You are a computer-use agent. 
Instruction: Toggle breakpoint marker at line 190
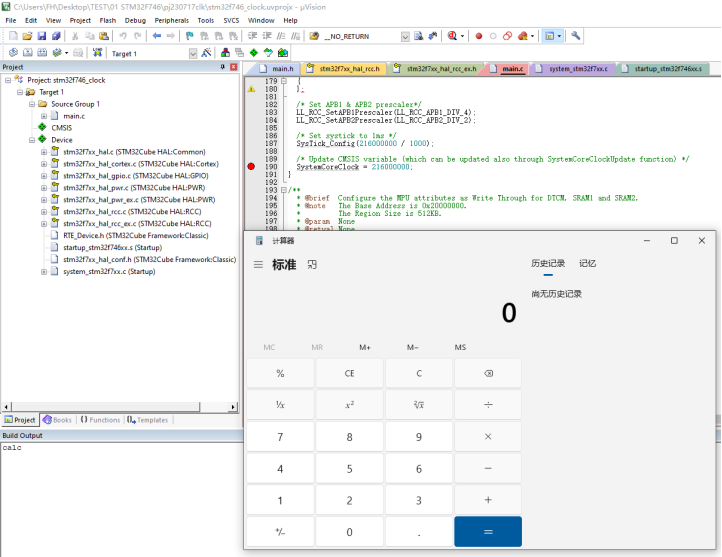[251, 166]
